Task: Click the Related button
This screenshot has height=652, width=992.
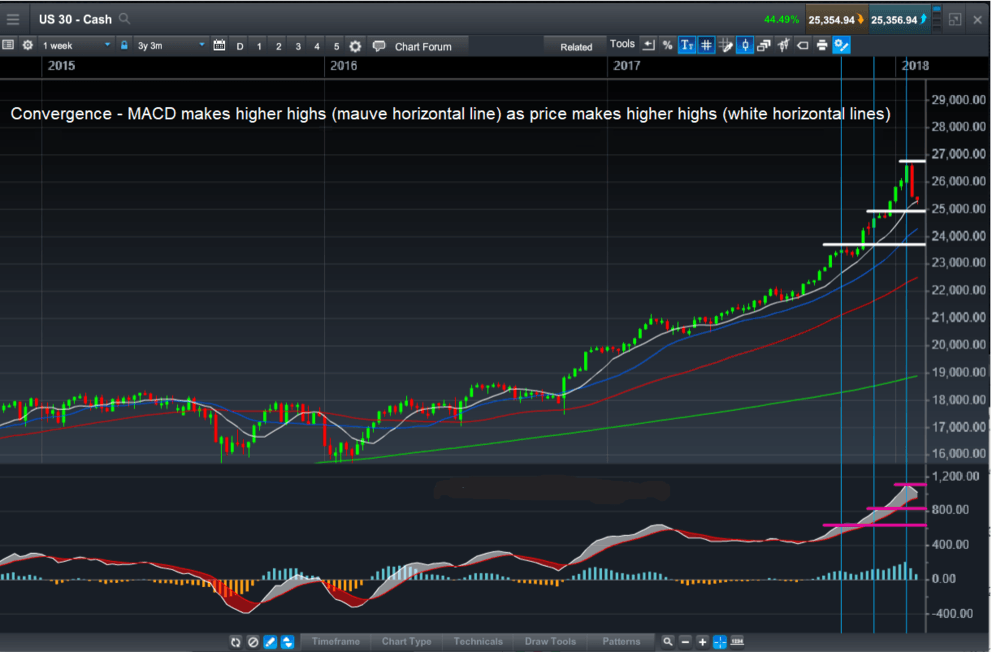Action: point(578,45)
